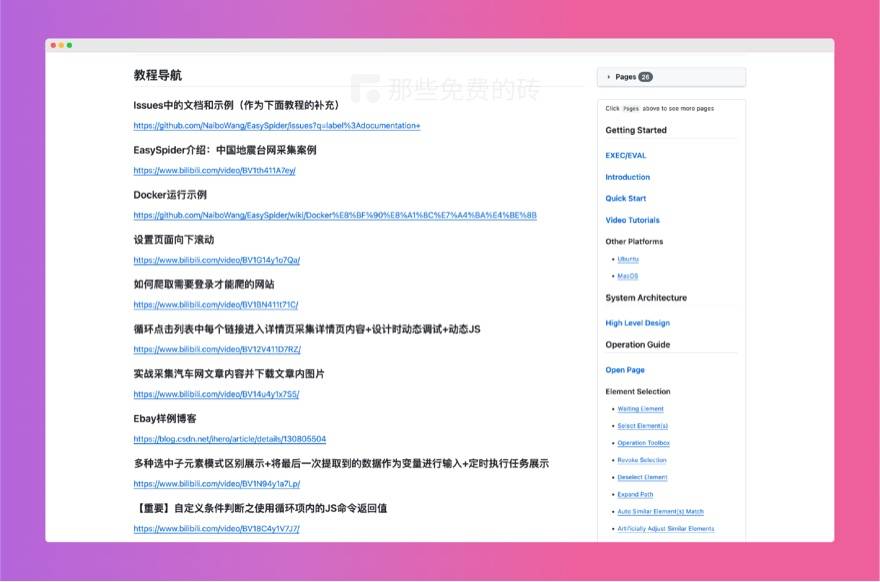Open the Video Tutorials sidebar page
The image size is (880, 582).
tap(632, 220)
